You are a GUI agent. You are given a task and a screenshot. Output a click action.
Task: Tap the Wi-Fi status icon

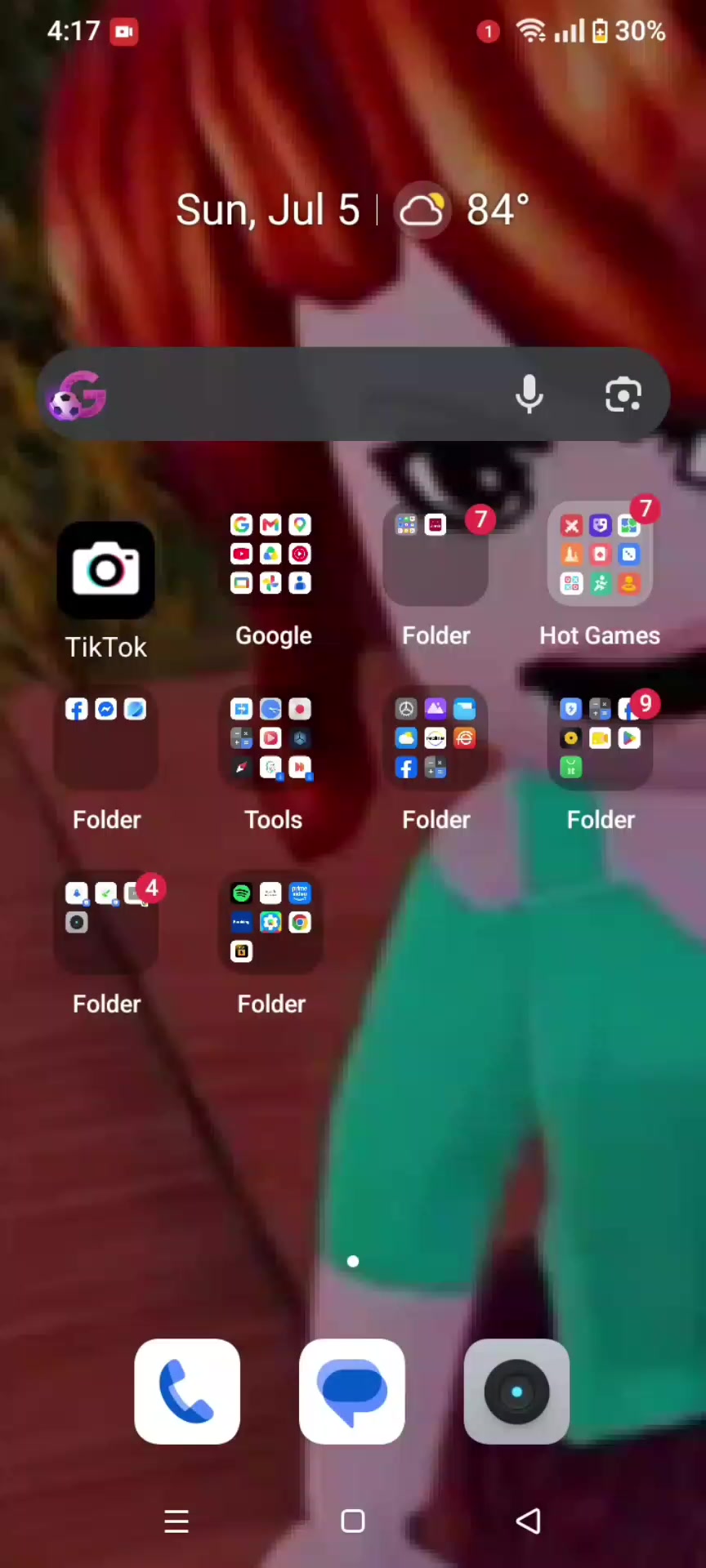point(531,31)
